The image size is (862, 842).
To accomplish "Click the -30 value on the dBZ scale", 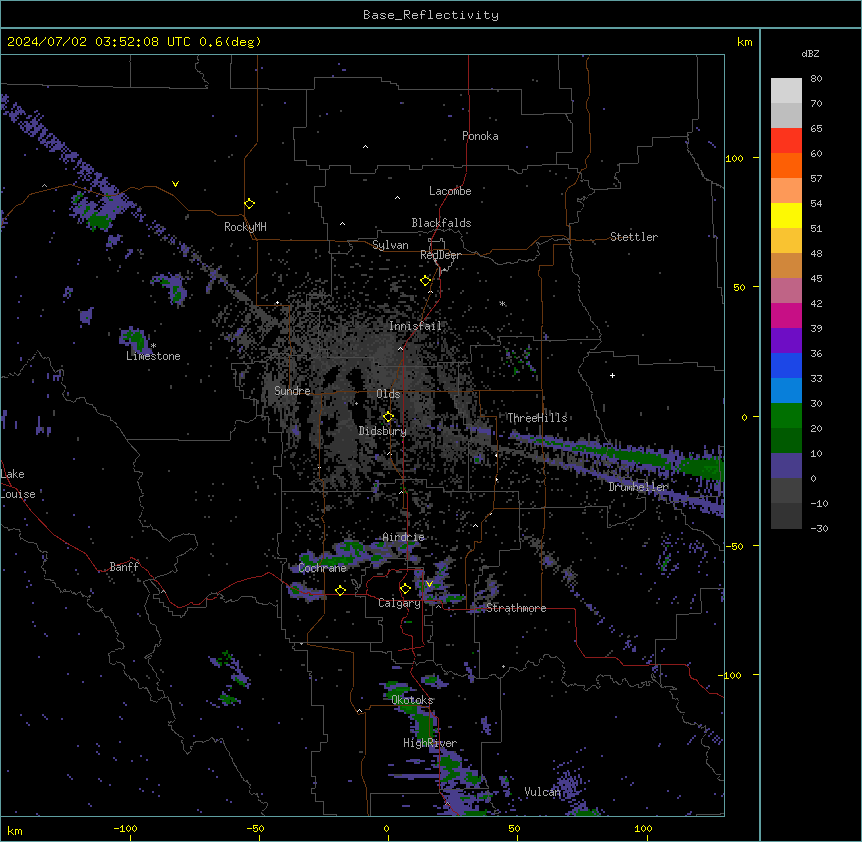I will [x=819, y=528].
